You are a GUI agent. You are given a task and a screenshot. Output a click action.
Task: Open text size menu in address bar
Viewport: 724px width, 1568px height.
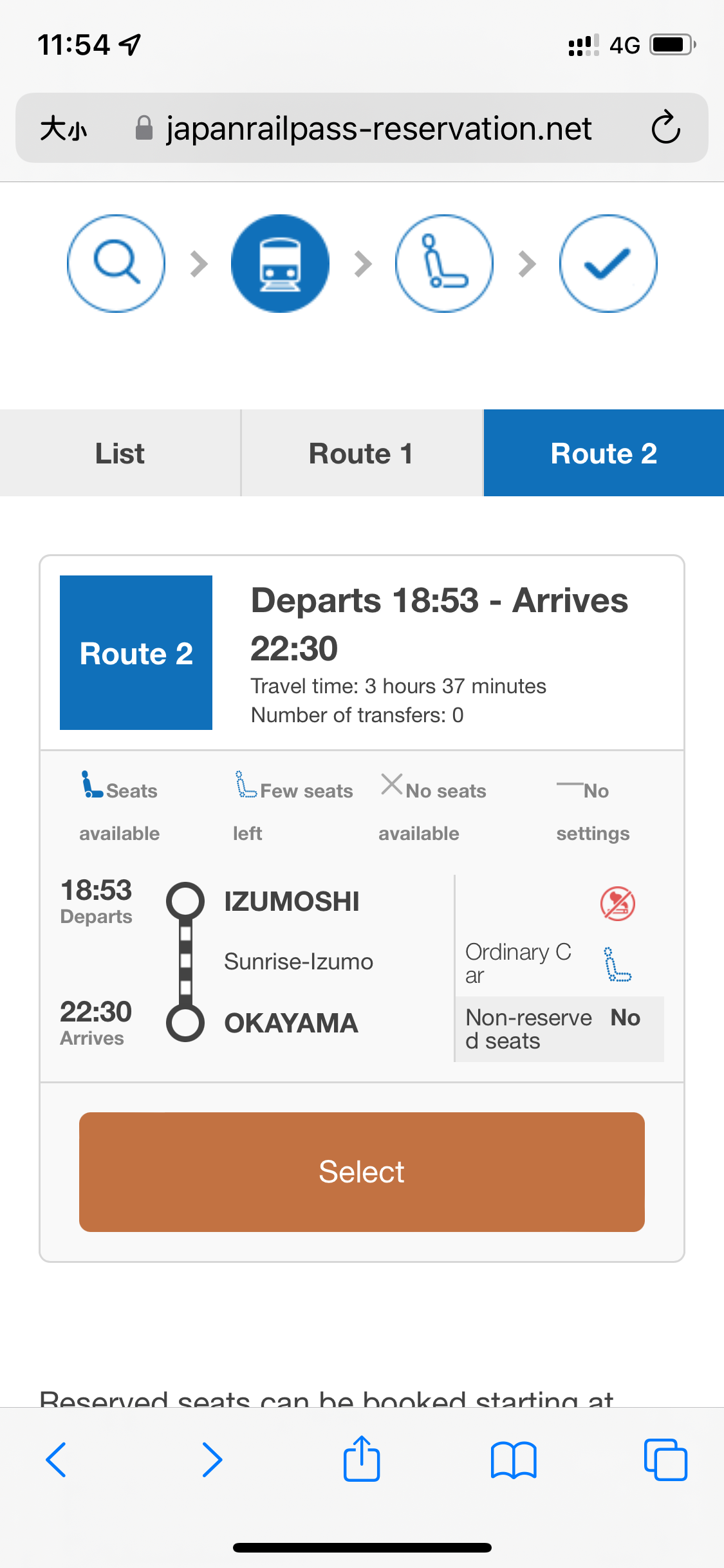pyautogui.click(x=63, y=128)
